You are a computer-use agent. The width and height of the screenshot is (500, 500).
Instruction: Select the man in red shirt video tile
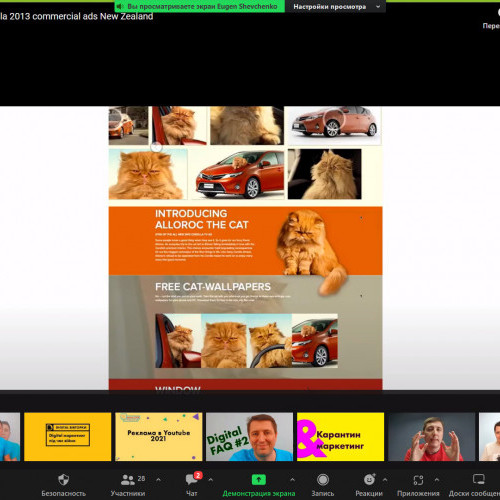pos(432,437)
